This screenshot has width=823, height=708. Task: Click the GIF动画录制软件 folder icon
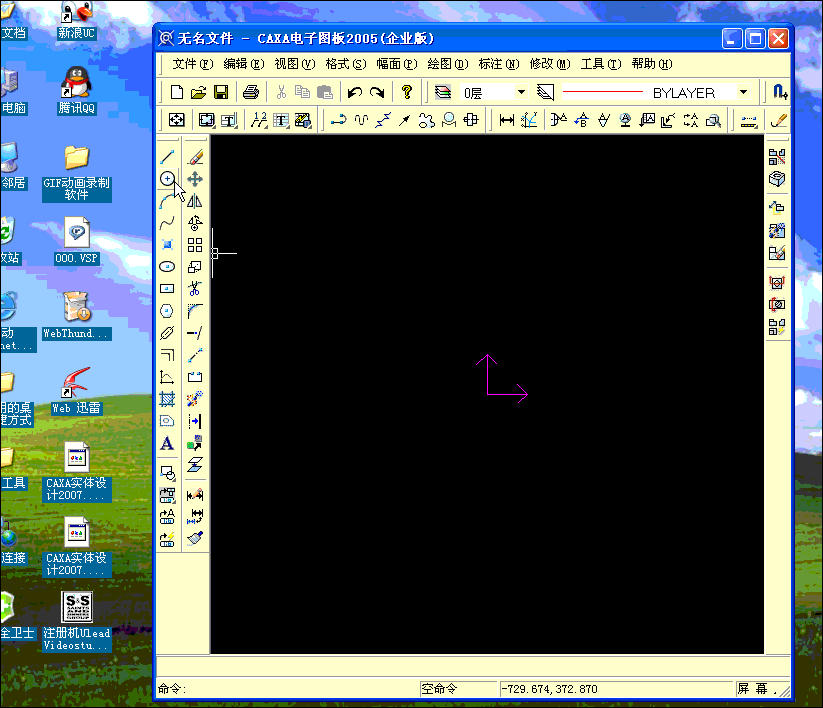[x=77, y=173]
